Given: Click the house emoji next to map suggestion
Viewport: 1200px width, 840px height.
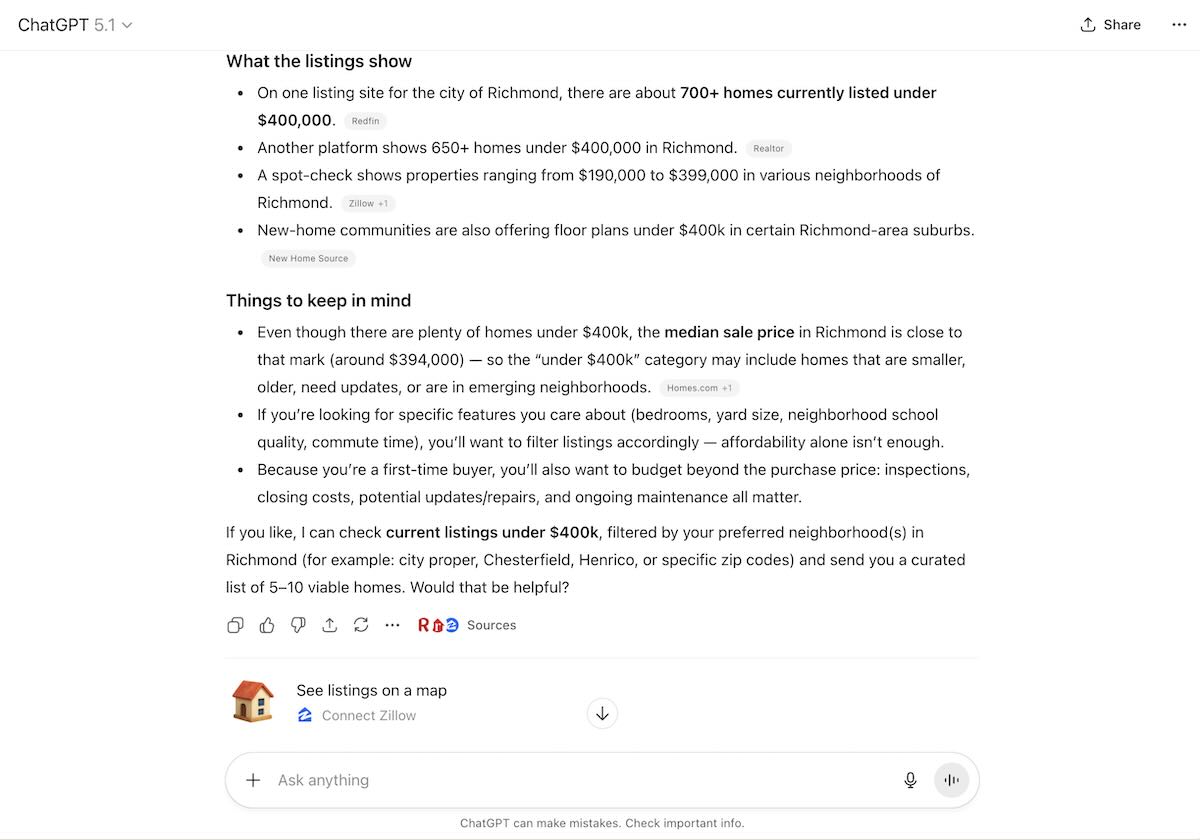Looking at the screenshot, I should click(253, 701).
